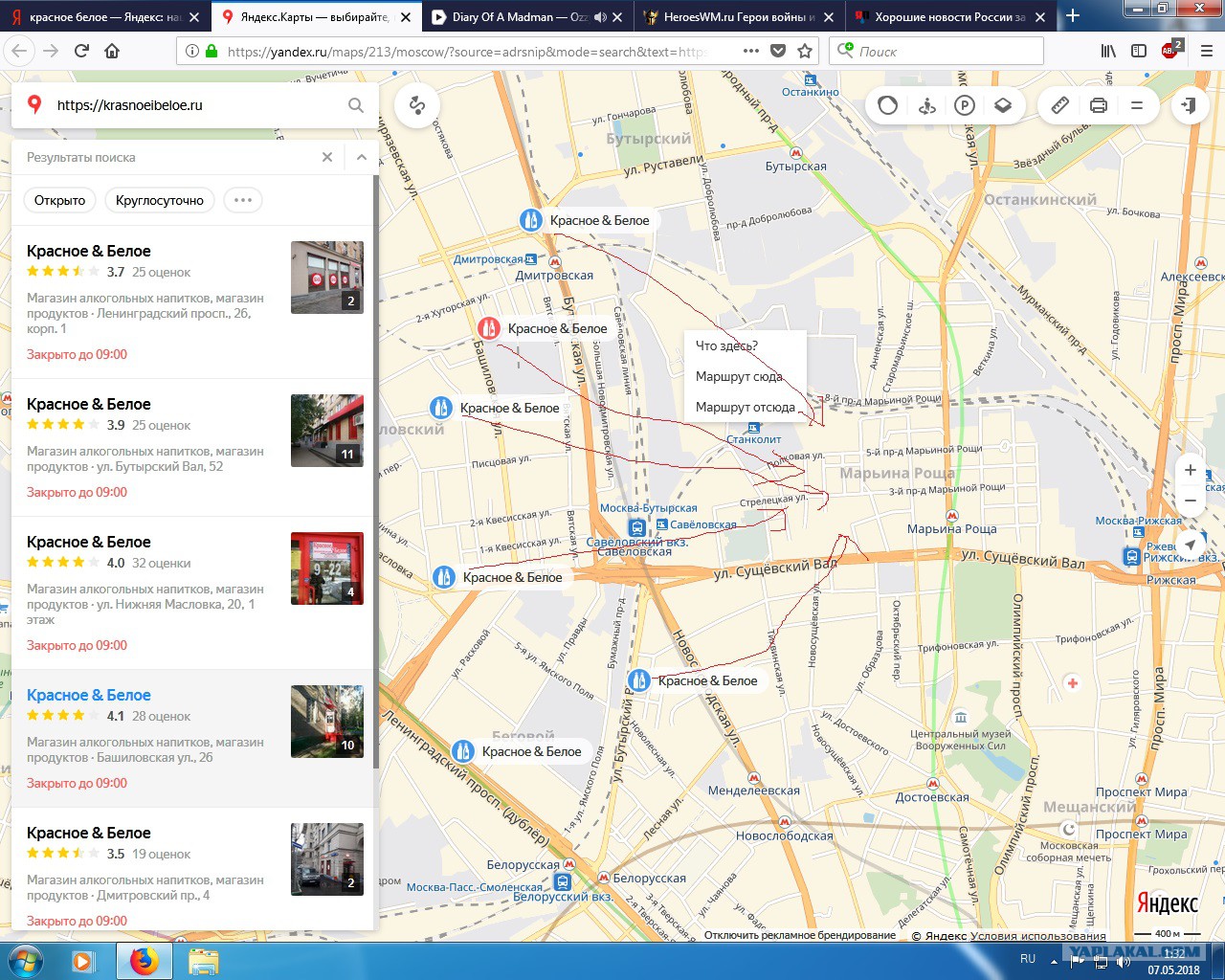Open 'Условия использования' link
This screenshot has width=1225, height=980.
click(x=1038, y=936)
